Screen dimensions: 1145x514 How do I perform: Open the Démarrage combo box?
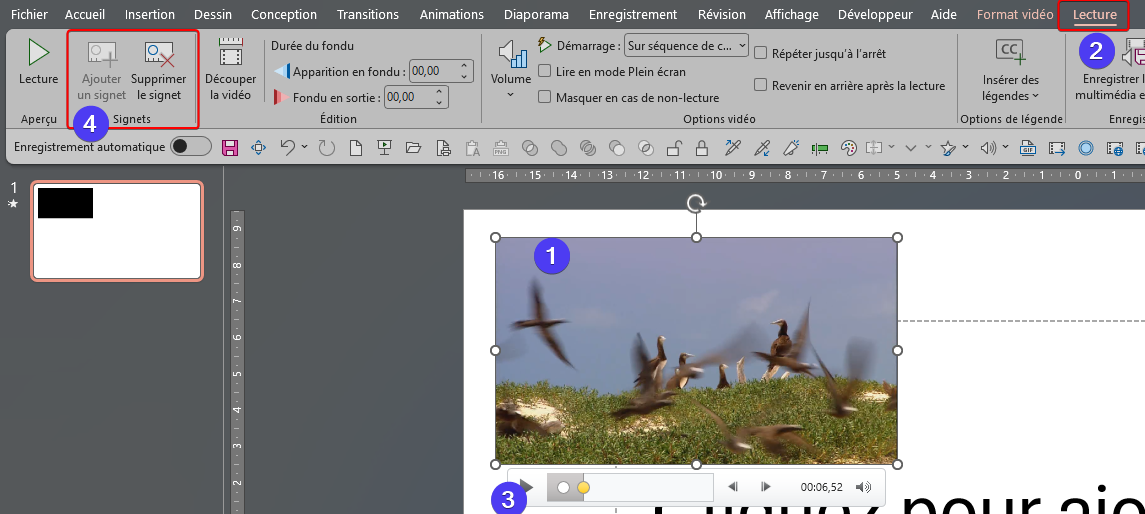pyautogui.click(x=686, y=45)
